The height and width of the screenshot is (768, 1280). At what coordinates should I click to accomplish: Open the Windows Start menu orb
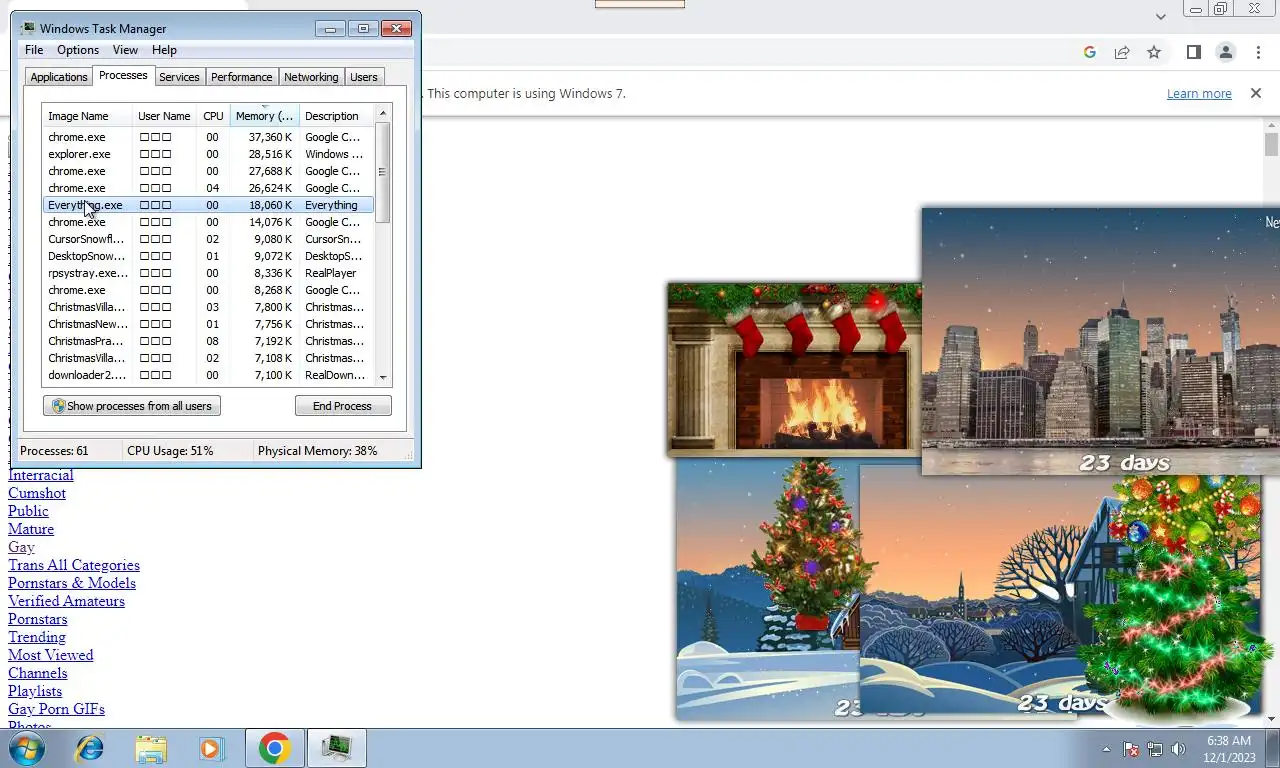[27, 748]
